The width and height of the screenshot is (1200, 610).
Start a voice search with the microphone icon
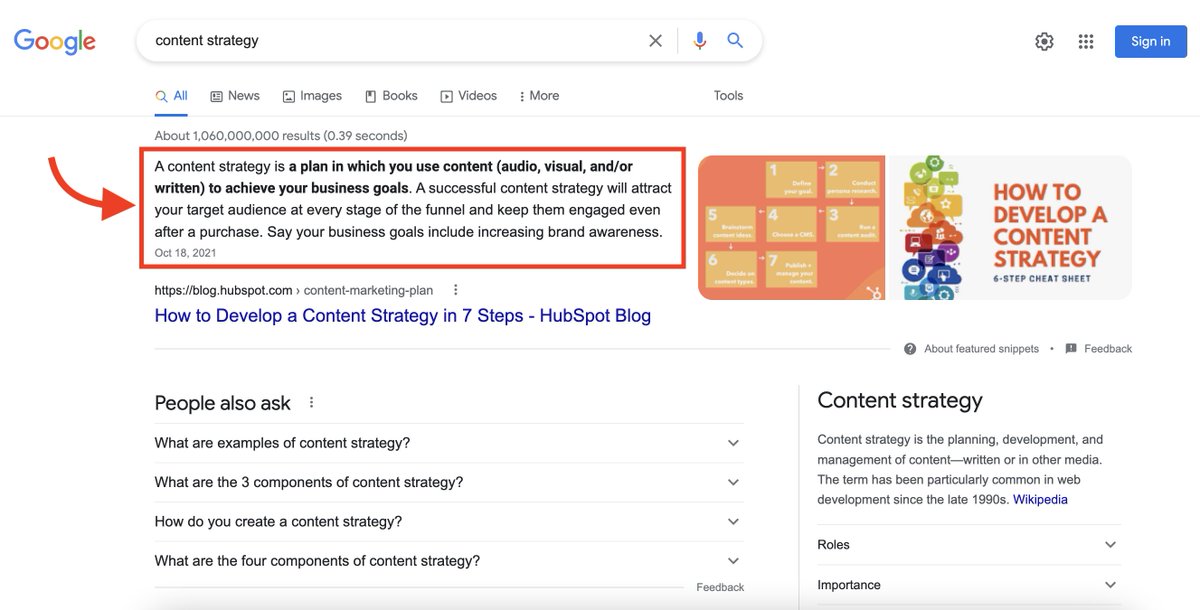pyautogui.click(x=699, y=40)
